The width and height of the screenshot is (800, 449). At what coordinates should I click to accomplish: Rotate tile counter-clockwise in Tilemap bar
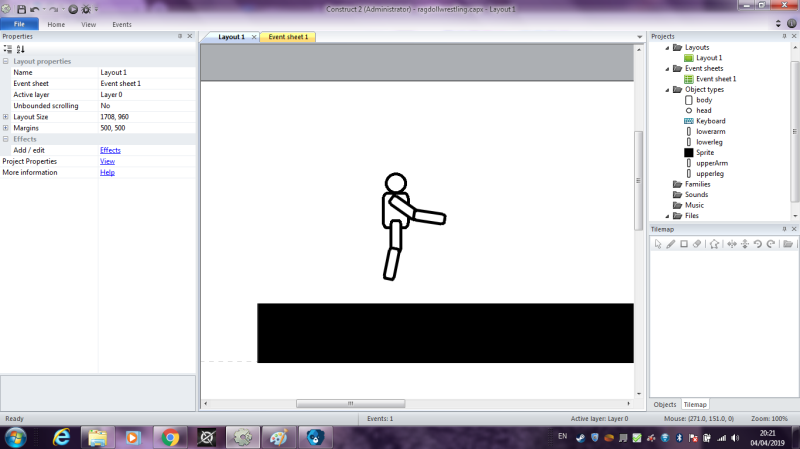758,244
